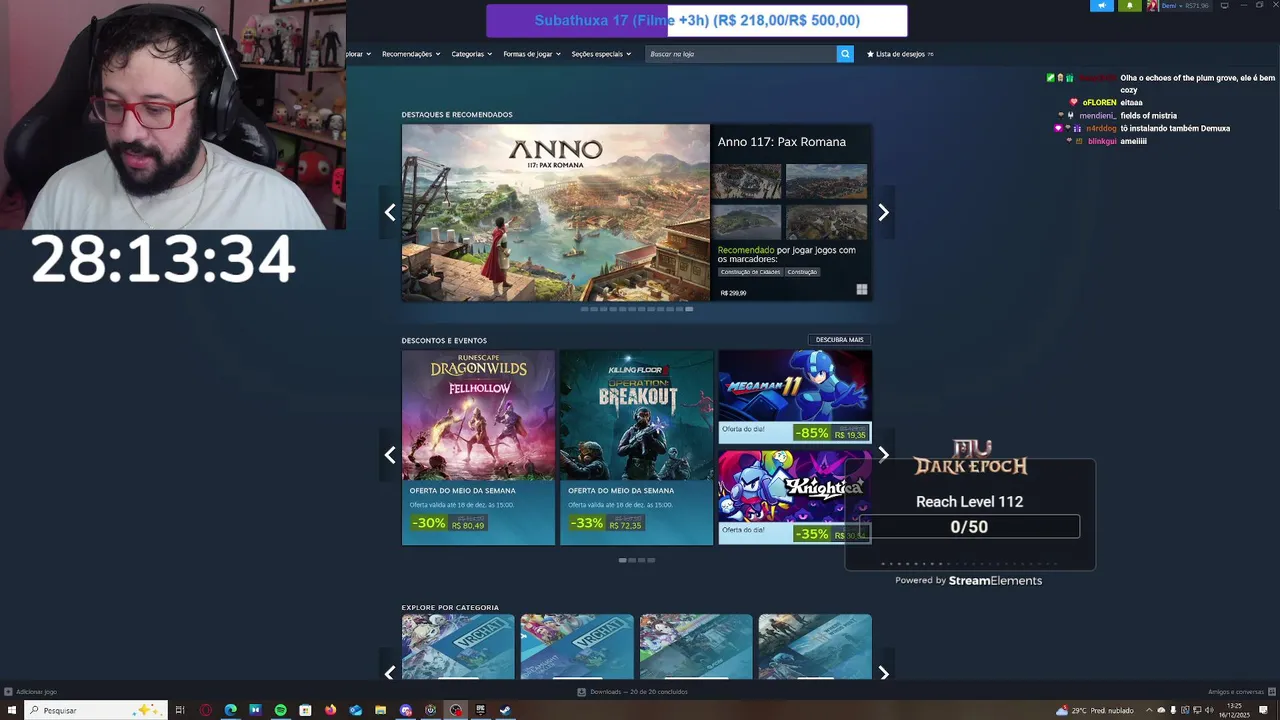Select last featured carousel page dot
The height and width of the screenshot is (720, 1280).
point(689,309)
